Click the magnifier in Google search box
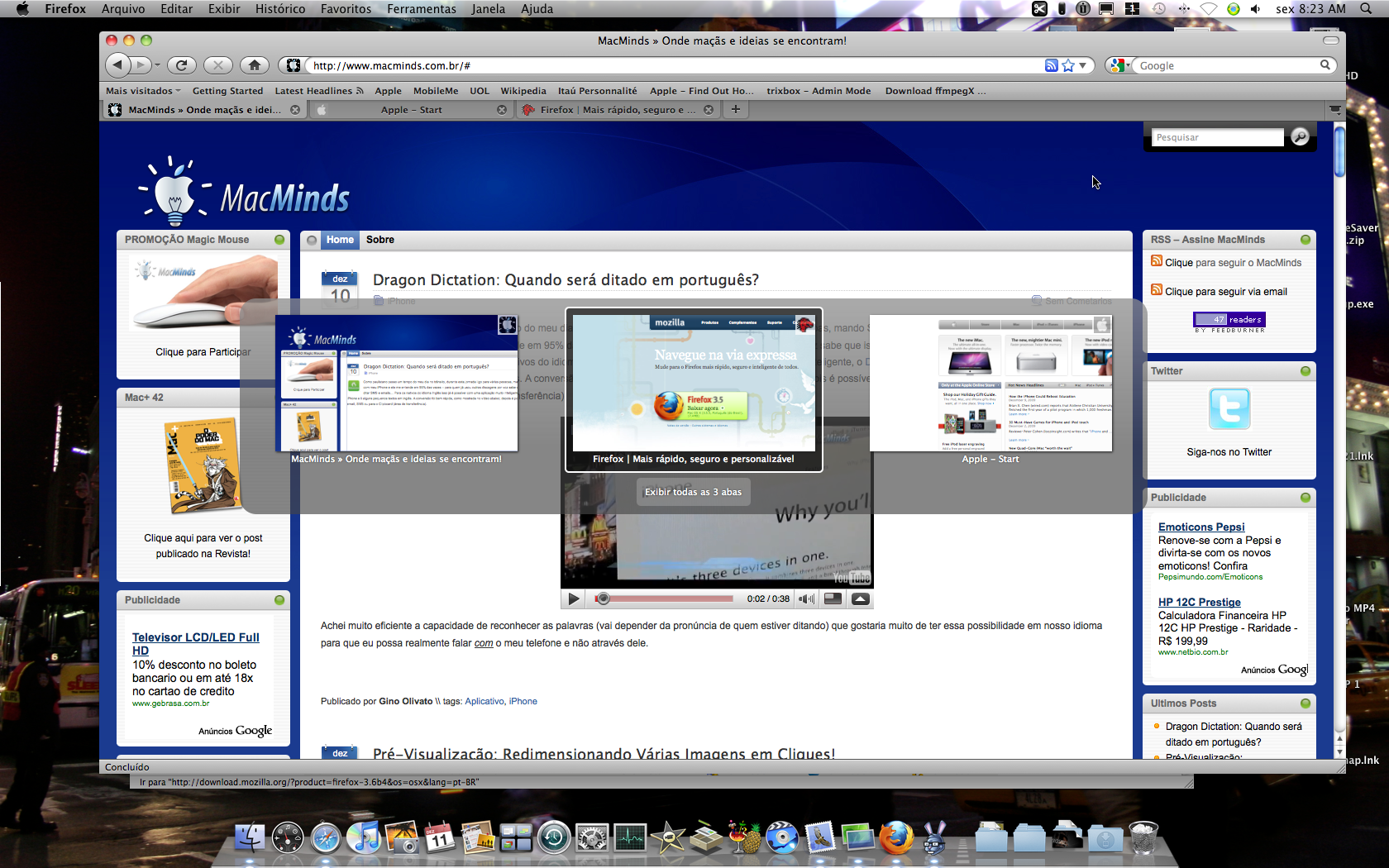1389x868 pixels. point(1325,65)
